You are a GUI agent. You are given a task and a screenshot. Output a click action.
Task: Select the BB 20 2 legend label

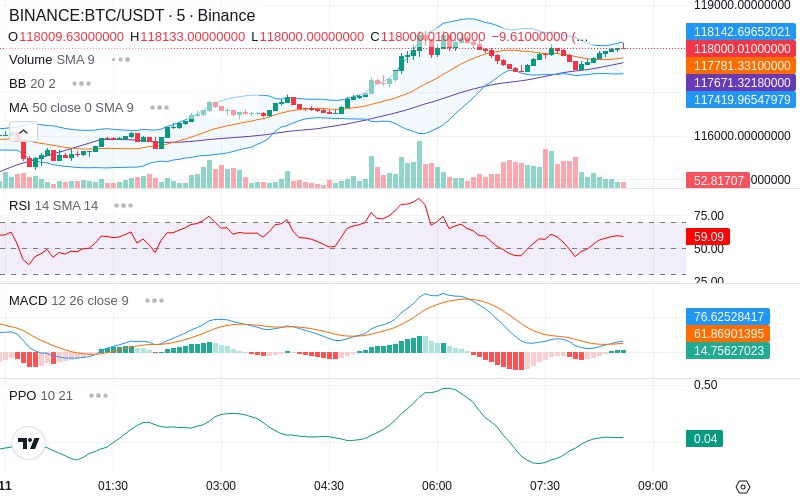click(x=32, y=84)
